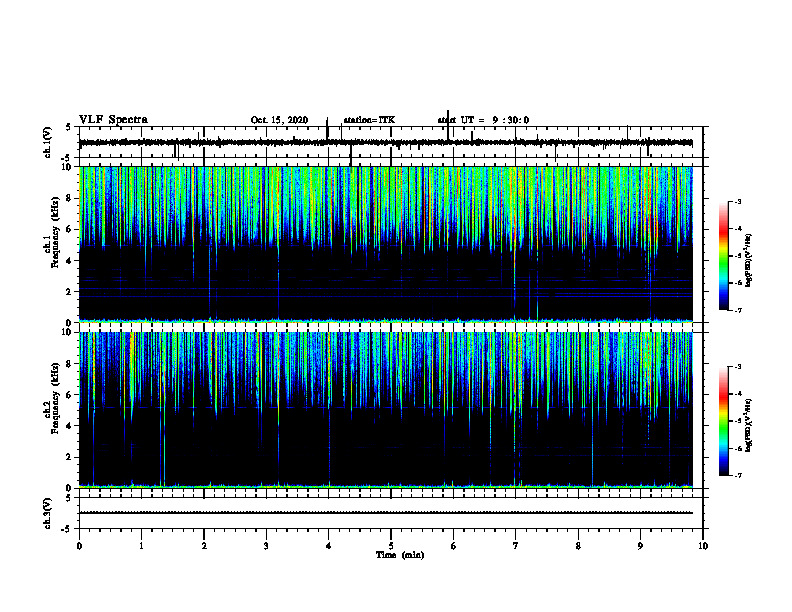The height and width of the screenshot is (612, 792).
Task: Click the 'VLF Spectra' title text
Action: click(113, 120)
